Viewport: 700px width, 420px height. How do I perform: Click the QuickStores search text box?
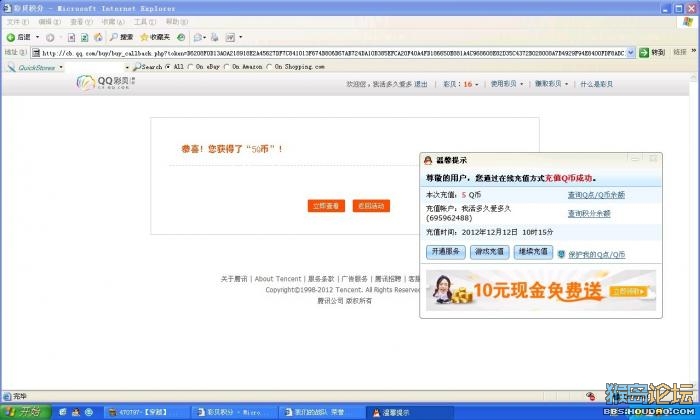(94, 67)
